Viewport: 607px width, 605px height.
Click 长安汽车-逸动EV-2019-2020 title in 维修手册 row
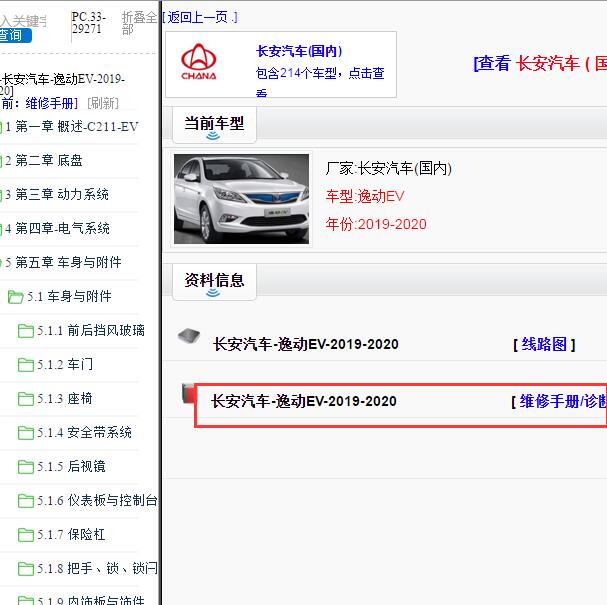[x=304, y=401]
